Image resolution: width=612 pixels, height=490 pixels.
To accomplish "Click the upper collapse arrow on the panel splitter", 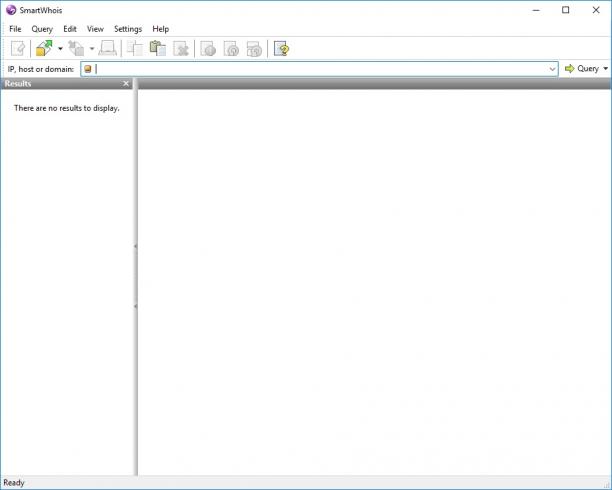I will point(135,246).
